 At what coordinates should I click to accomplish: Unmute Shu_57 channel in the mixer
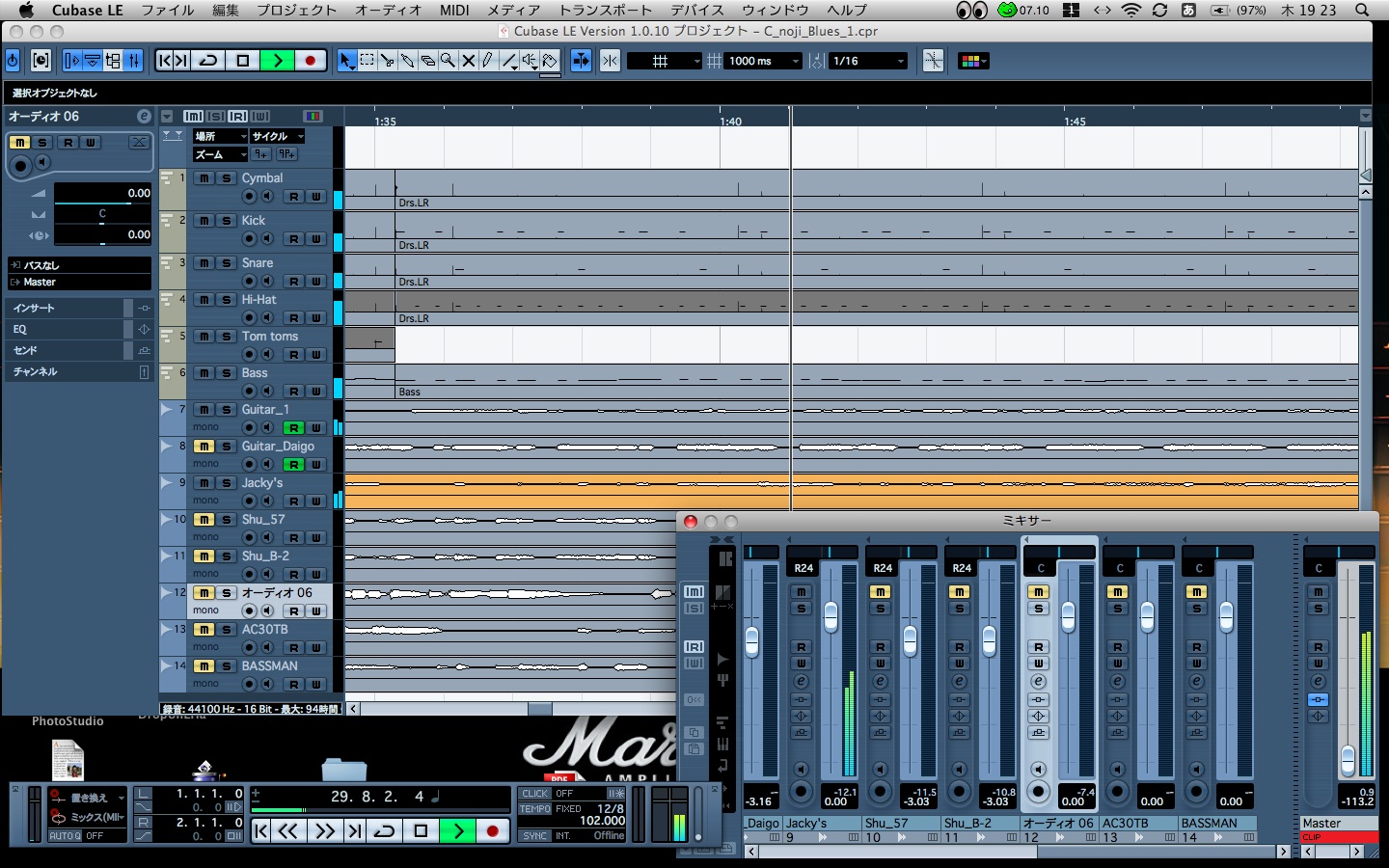[880, 591]
